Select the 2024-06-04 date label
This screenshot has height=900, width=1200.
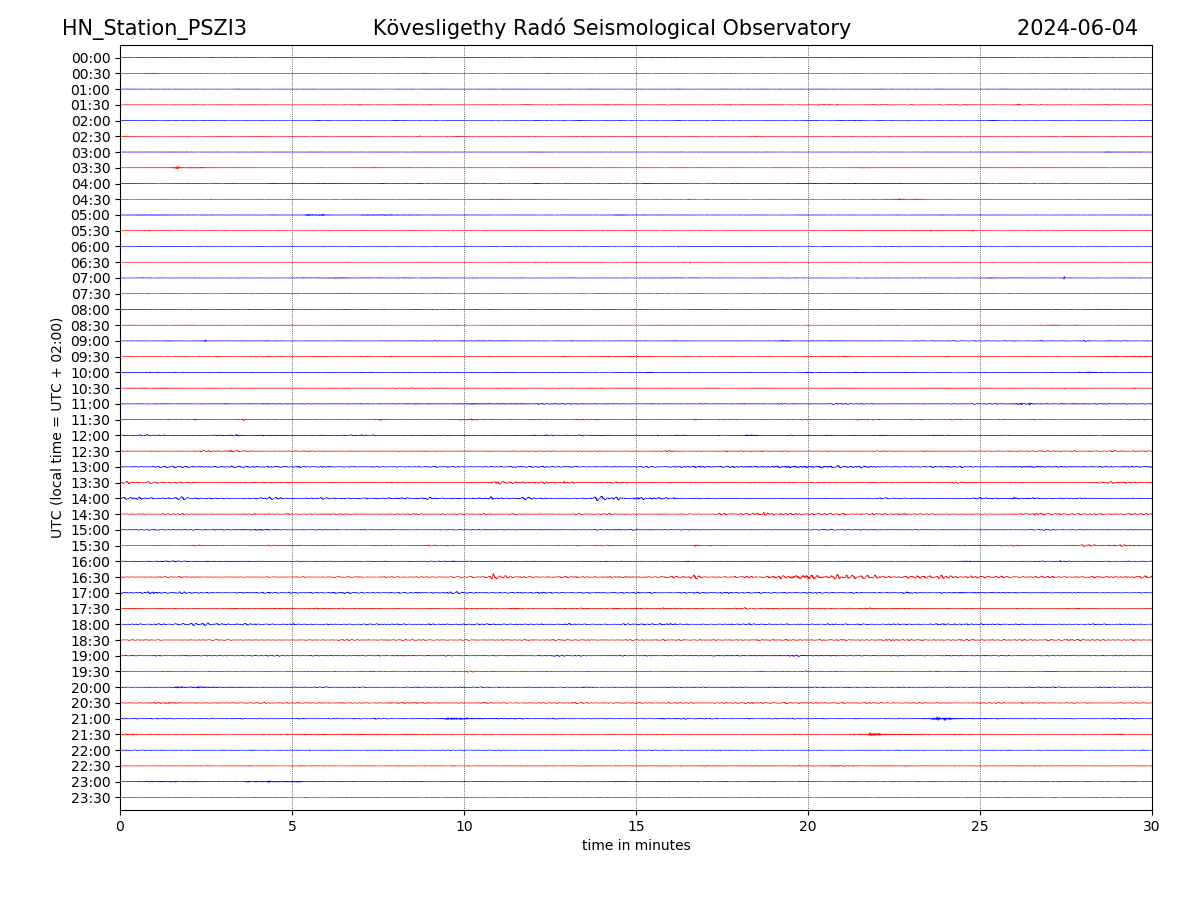1077,28
